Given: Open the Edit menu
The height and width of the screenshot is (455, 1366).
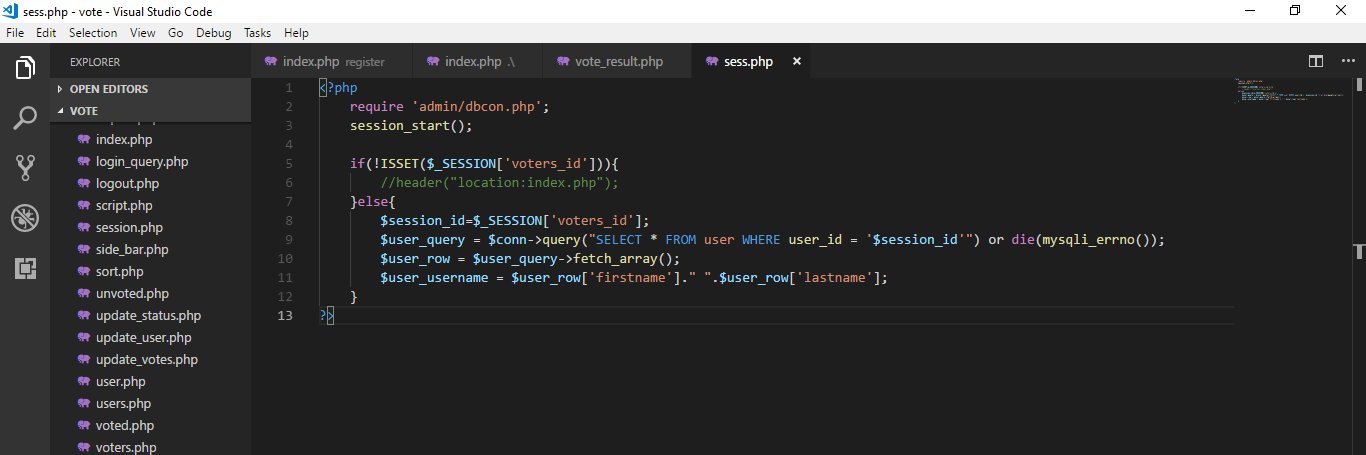Looking at the screenshot, I should coord(46,33).
